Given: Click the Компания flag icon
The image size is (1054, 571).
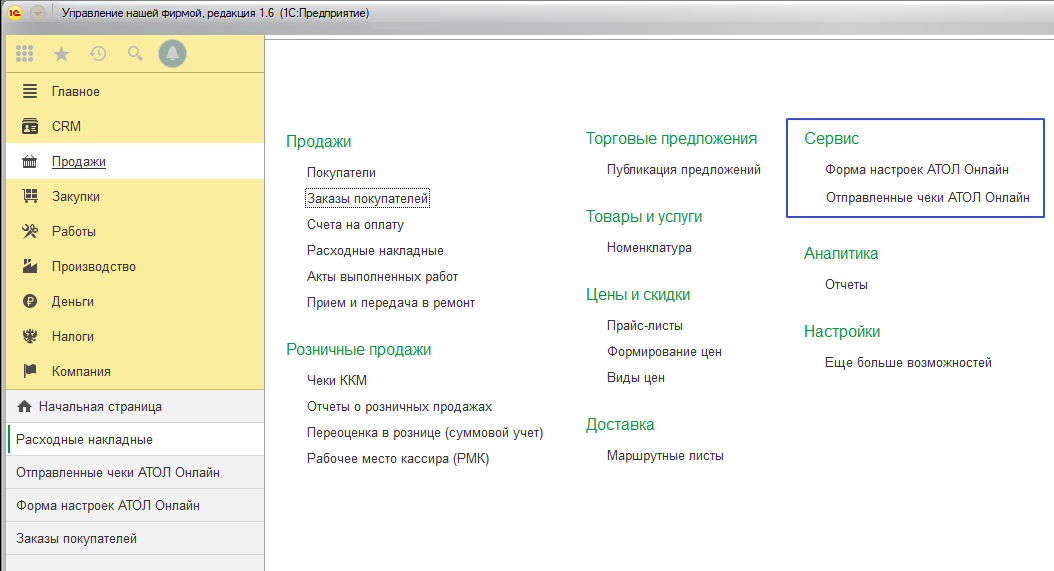Looking at the screenshot, I should tap(30, 371).
